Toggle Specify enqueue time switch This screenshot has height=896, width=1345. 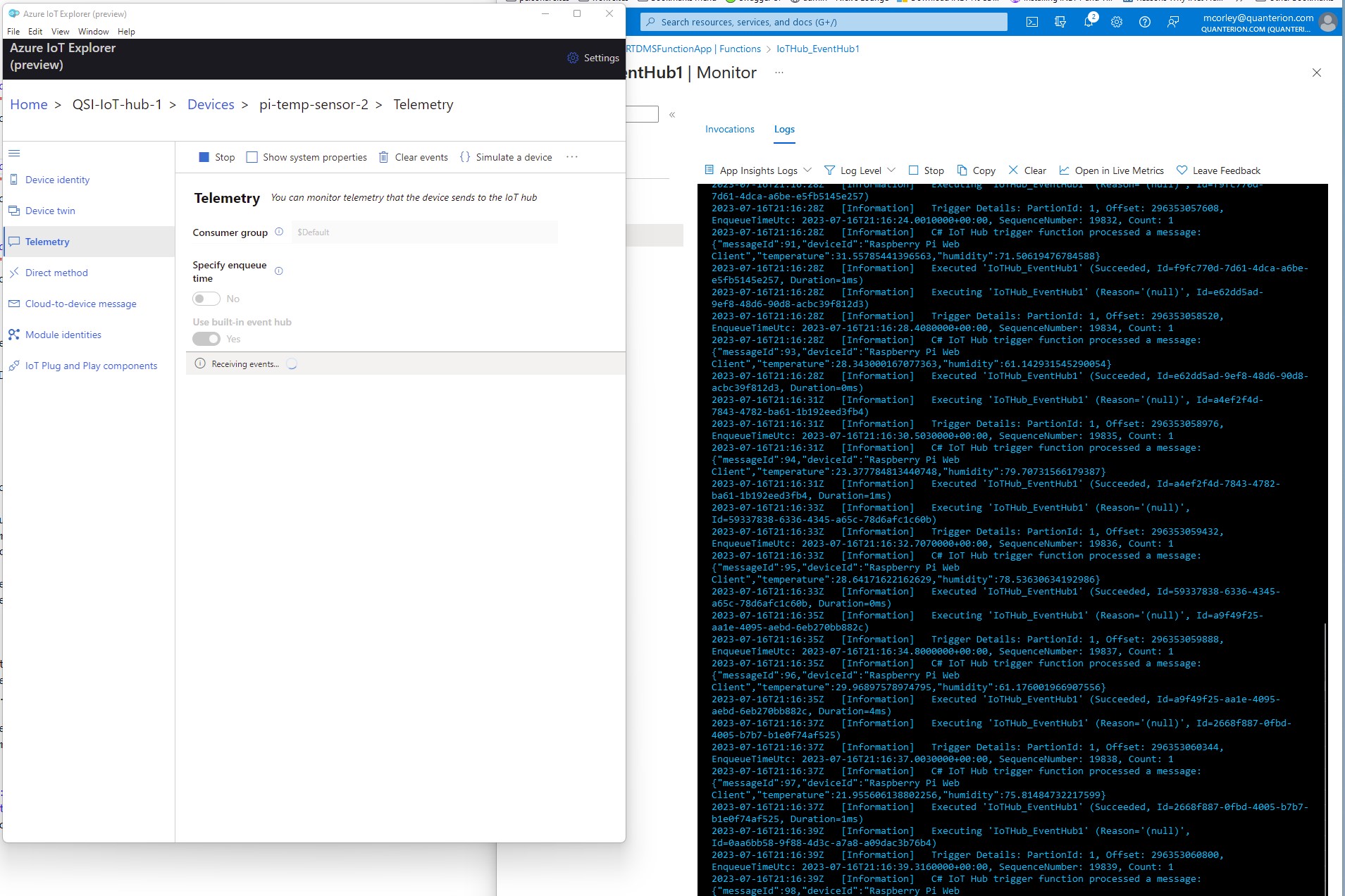point(206,299)
